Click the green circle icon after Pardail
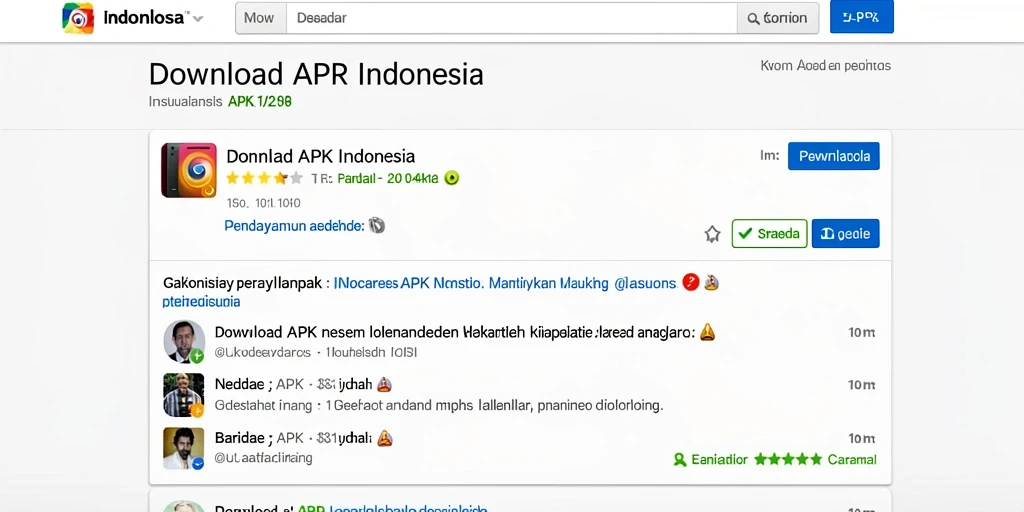The width and height of the screenshot is (1024, 512). tap(452, 178)
